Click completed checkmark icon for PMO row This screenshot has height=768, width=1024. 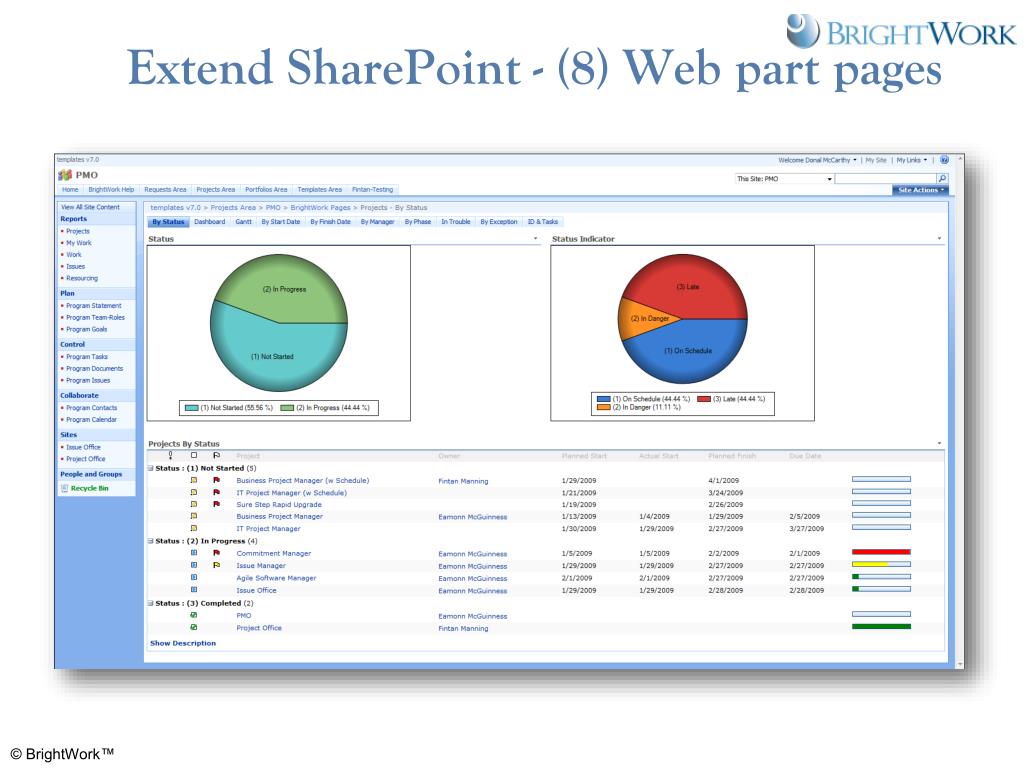click(194, 615)
